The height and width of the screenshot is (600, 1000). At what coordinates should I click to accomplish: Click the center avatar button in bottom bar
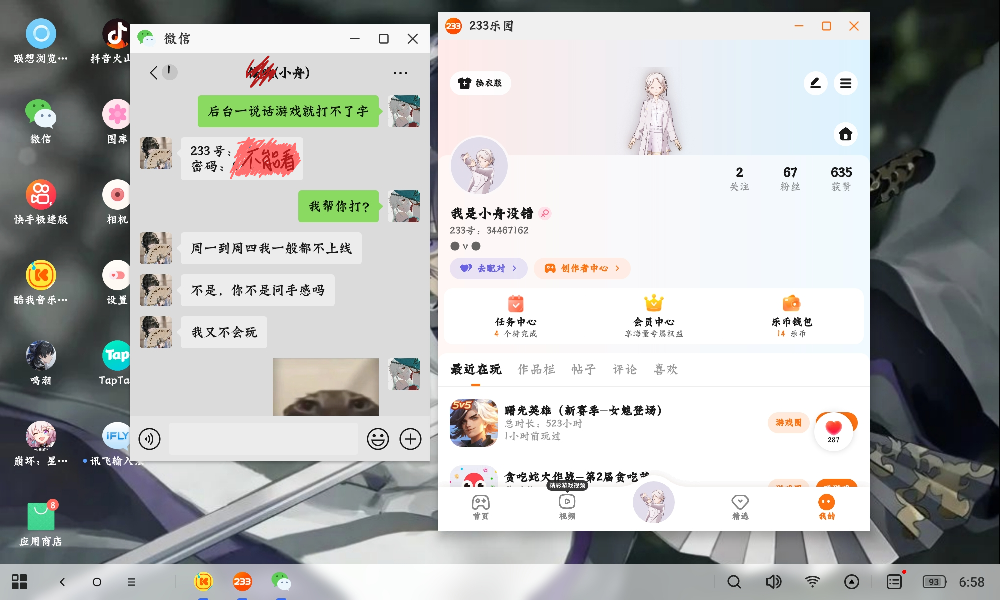(654, 502)
